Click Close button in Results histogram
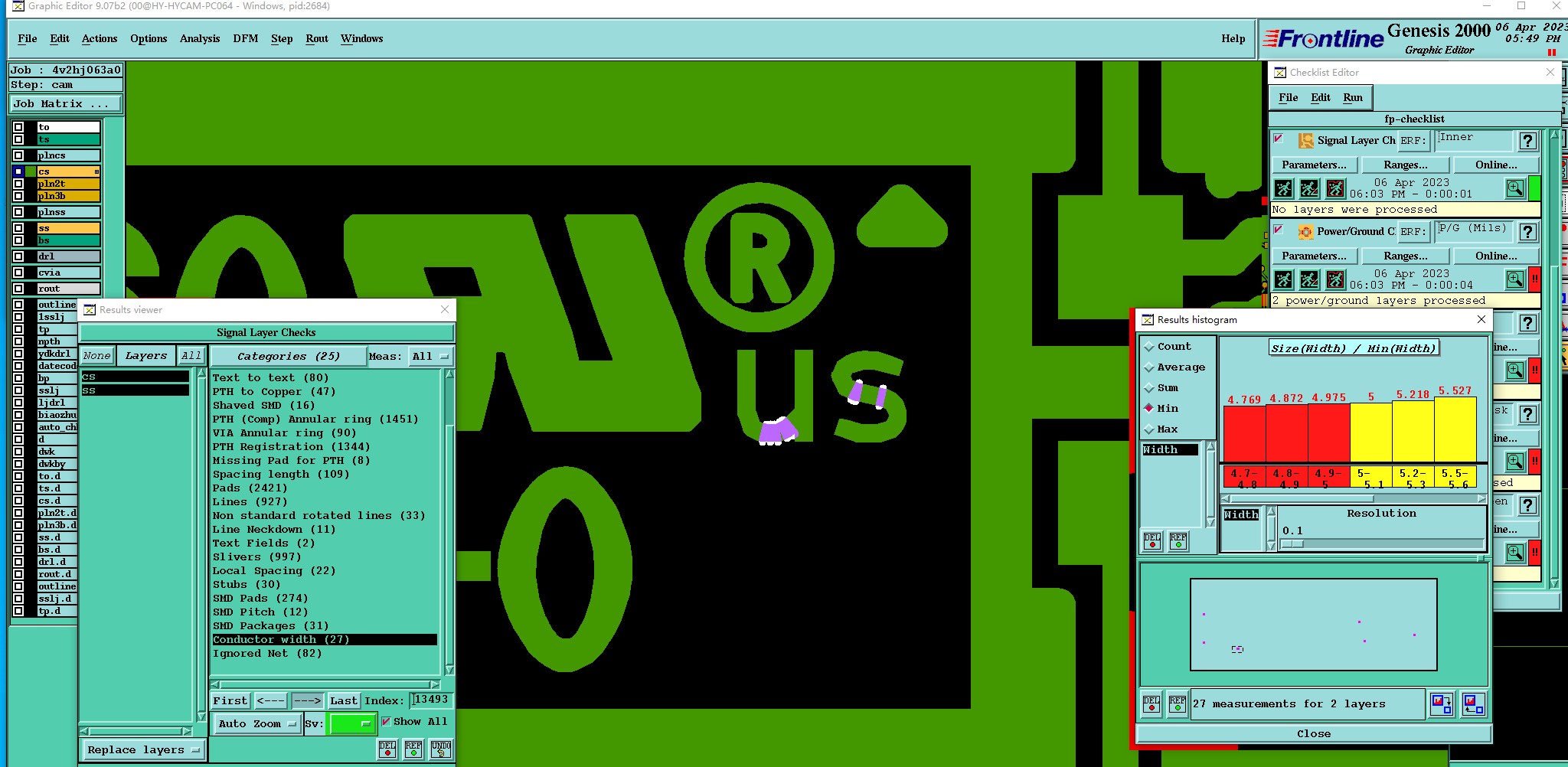1568x767 pixels. [x=1313, y=733]
